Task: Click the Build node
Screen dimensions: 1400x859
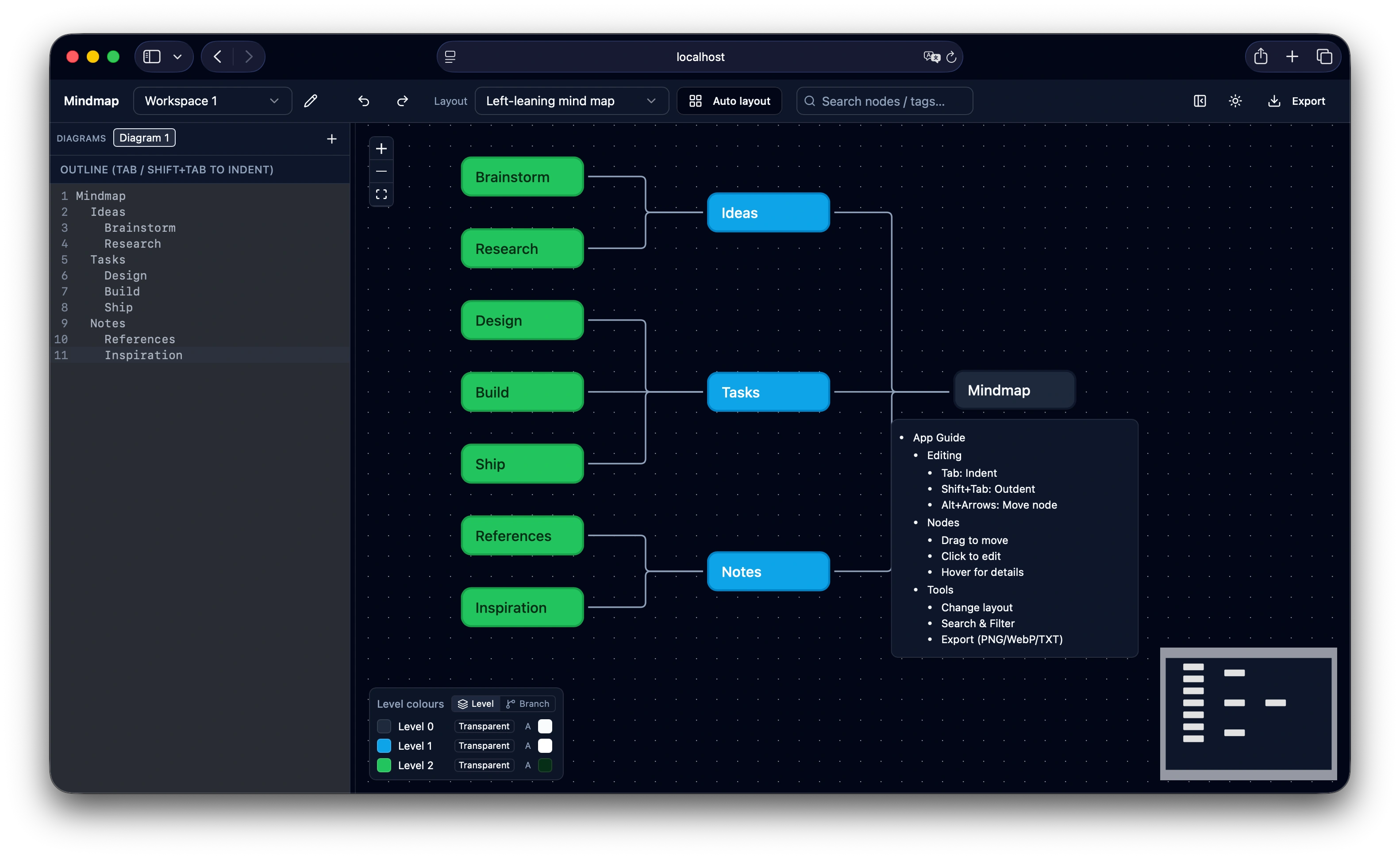Action: click(522, 392)
